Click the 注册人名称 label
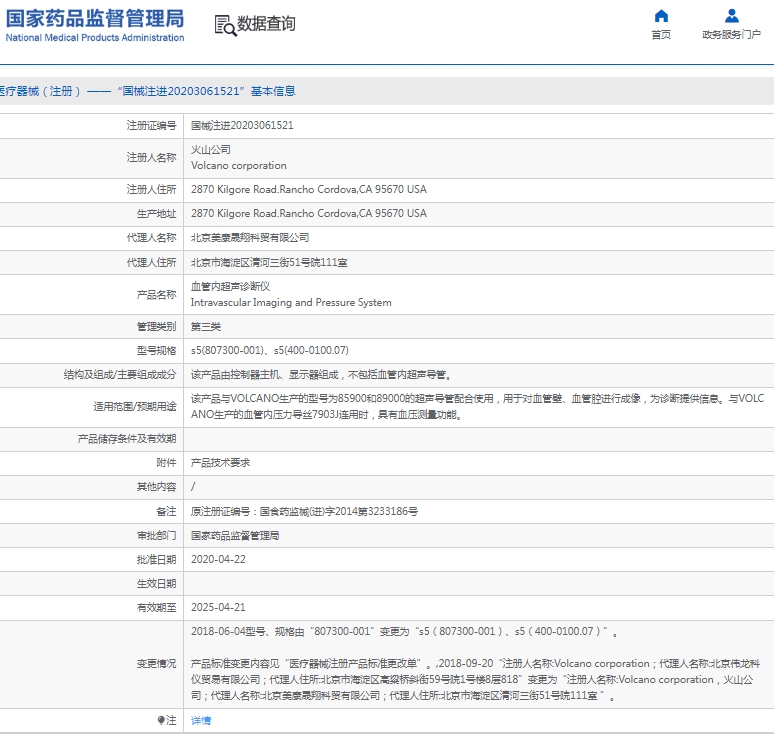Viewport: 774px width, 738px height. tap(151, 157)
